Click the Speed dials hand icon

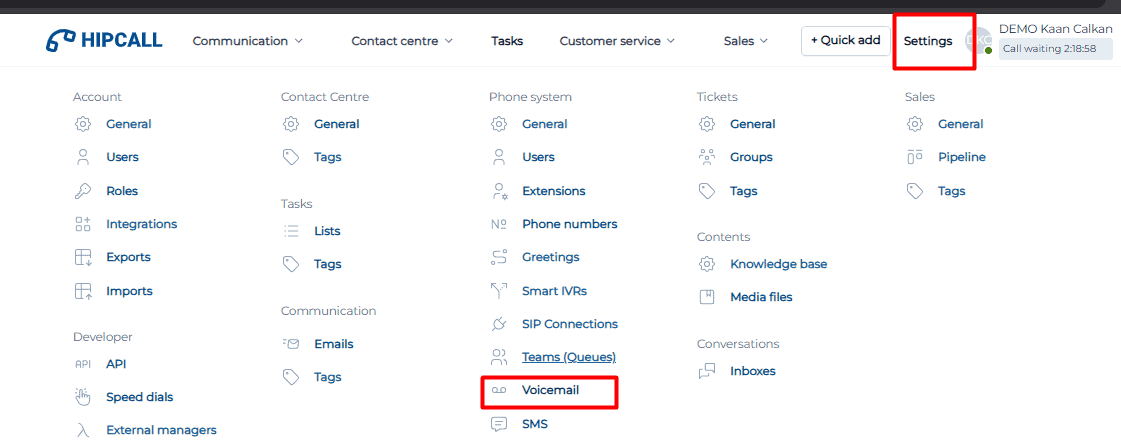click(x=83, y=397)
